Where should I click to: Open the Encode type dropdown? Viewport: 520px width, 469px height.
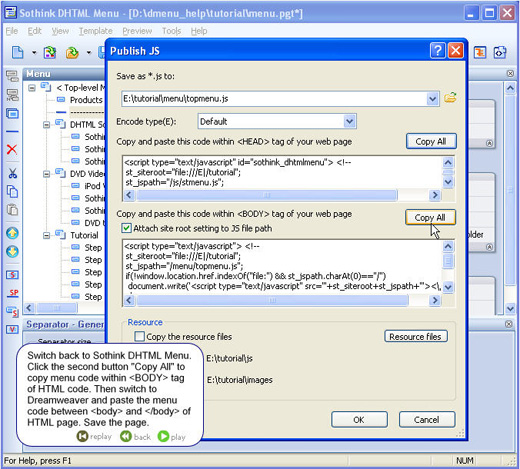[349, 121]
